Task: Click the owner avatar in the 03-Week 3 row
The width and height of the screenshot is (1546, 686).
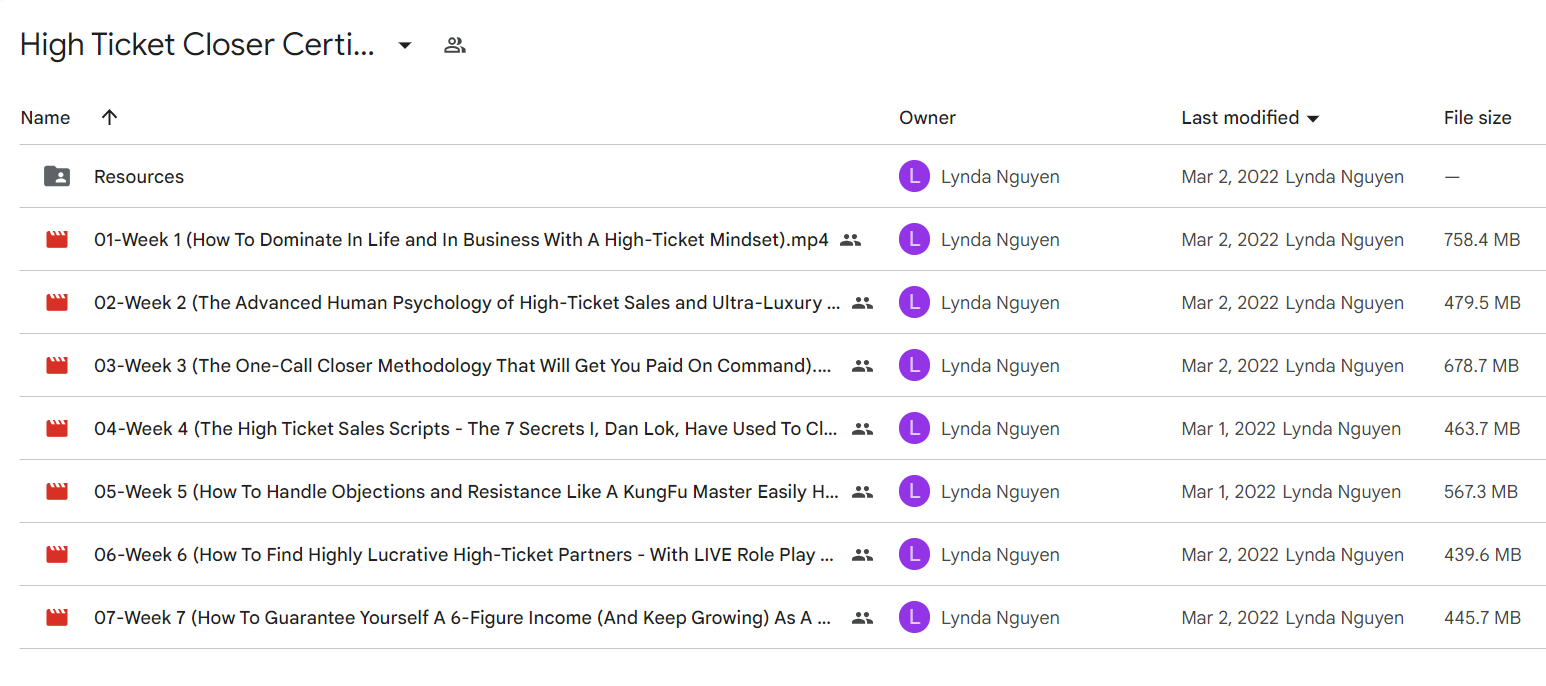Action: [914, 366]
